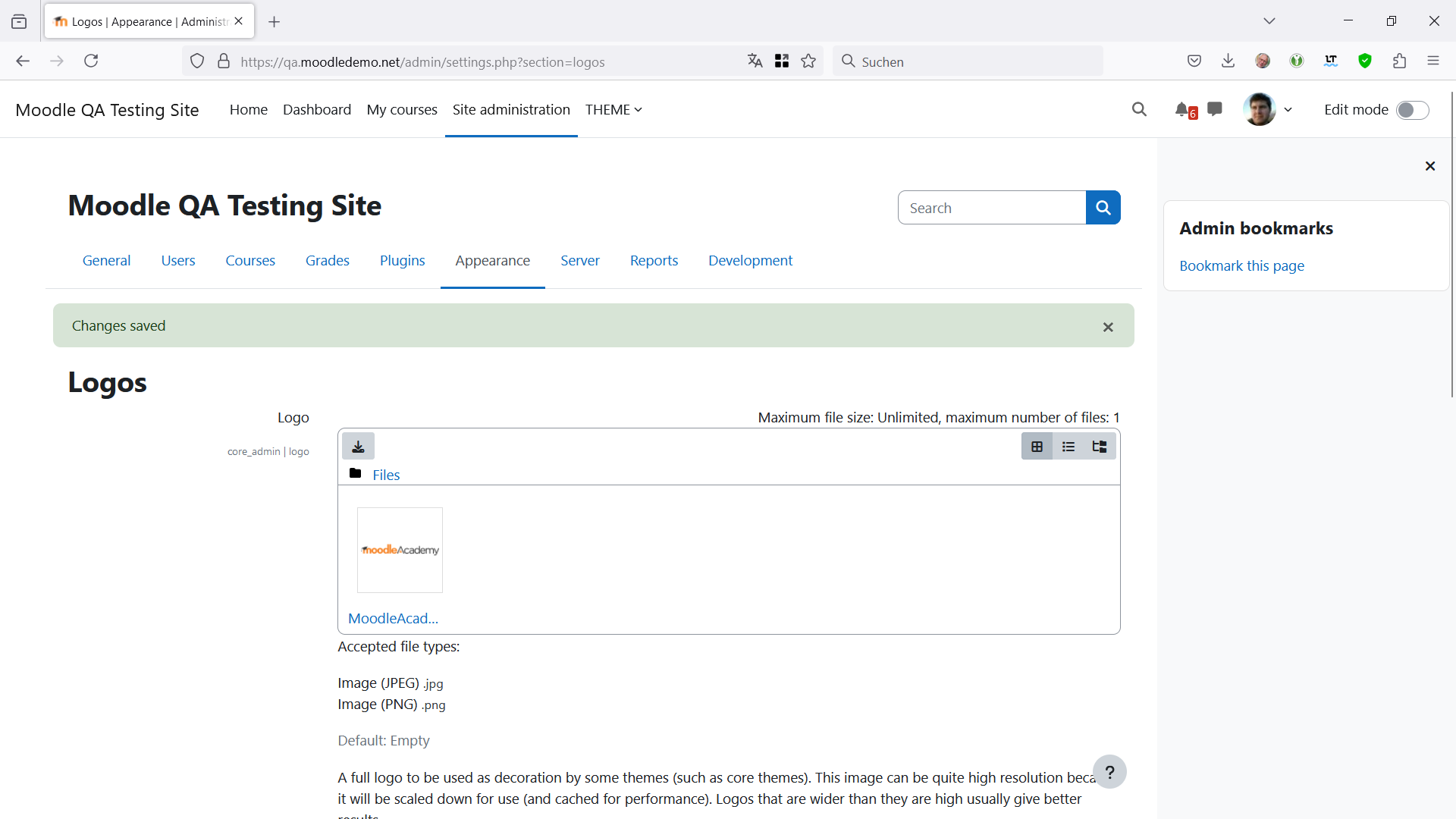Switch to the Grades tab
Image resolution: width=1456 pixels, height=819 pixels.
point(328,260)
